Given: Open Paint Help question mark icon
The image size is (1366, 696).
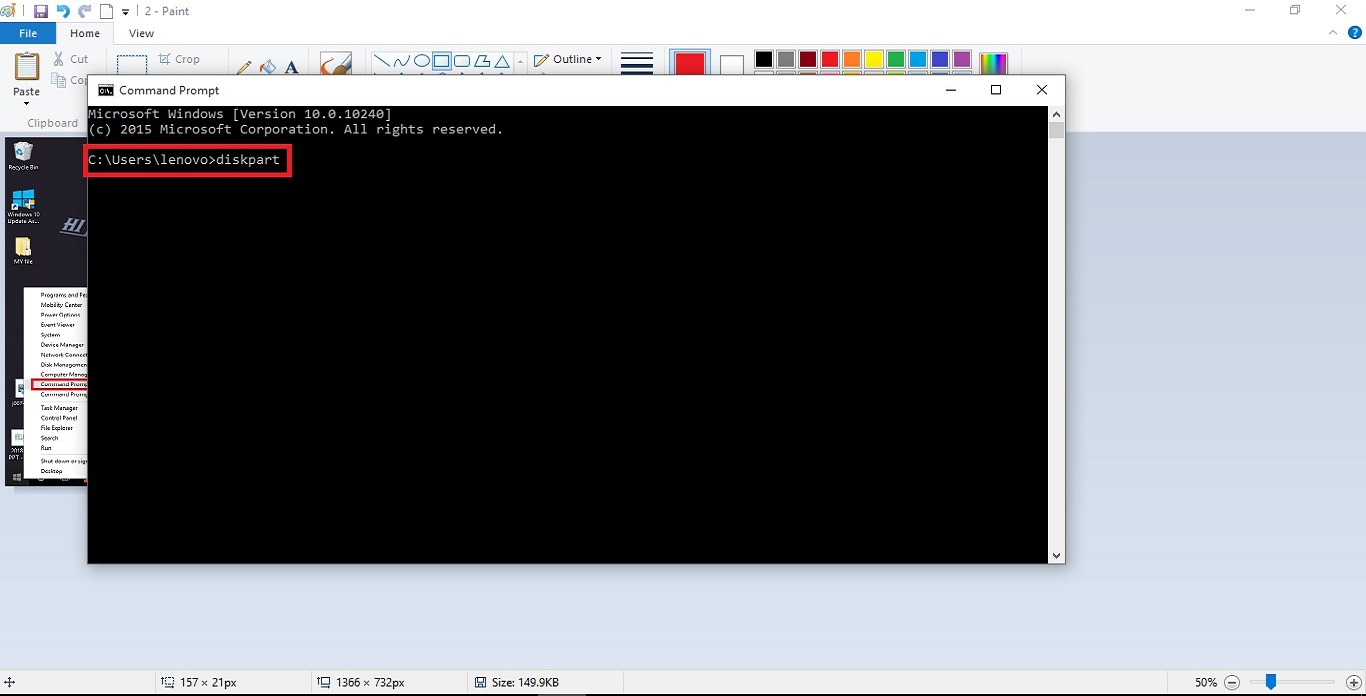Looking at the screenshot, I should [1353, 33].
